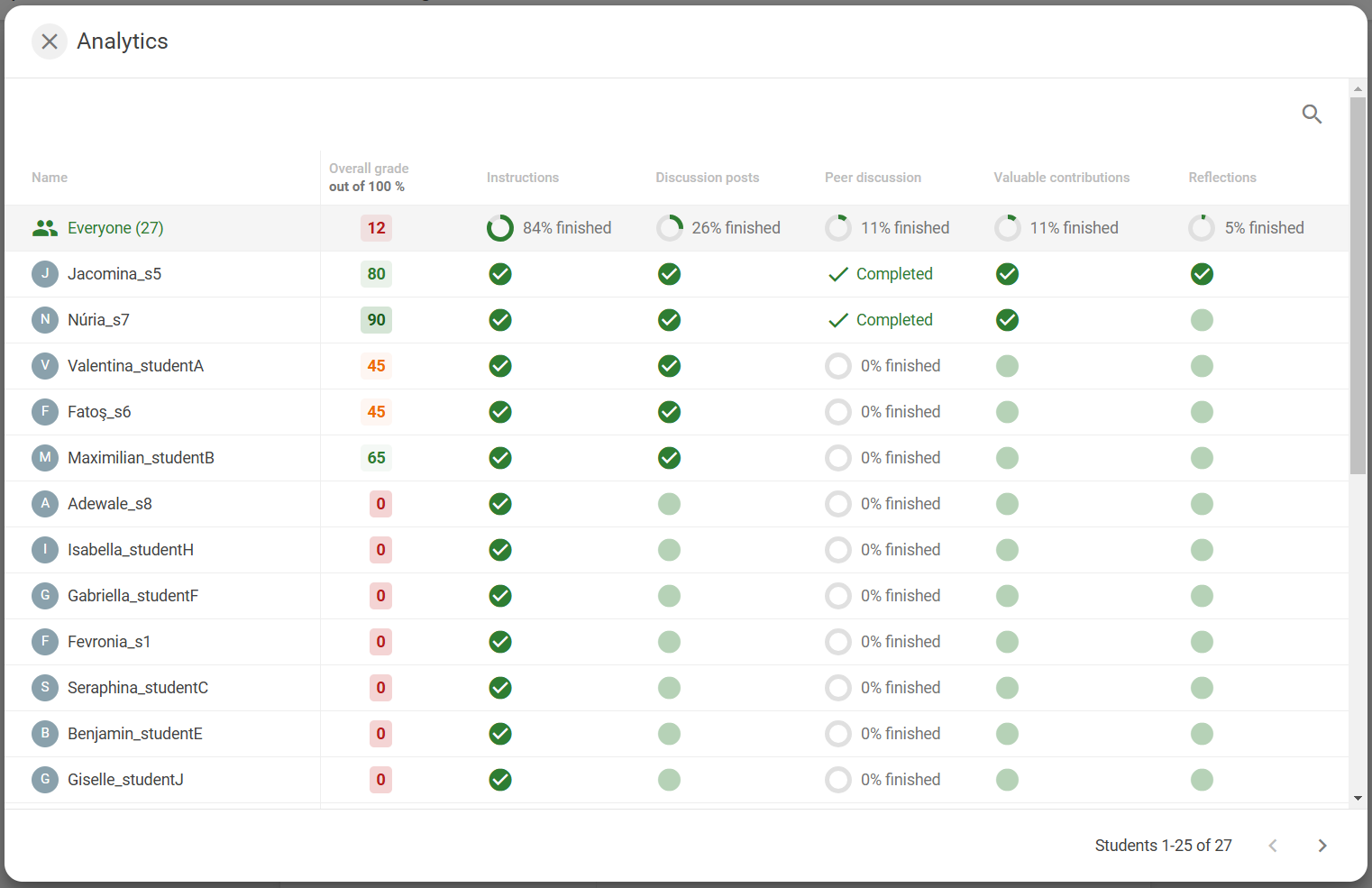Click the scrollbar down arrow

click(1358, 799)
